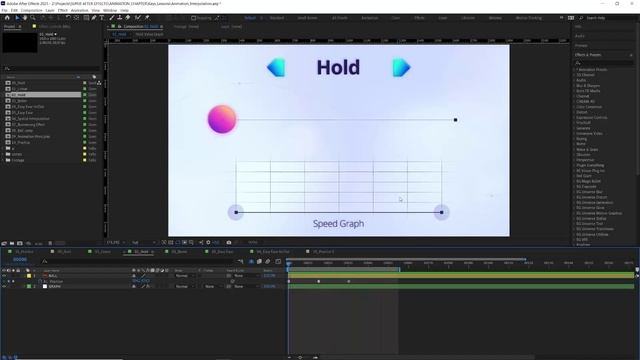The width and height of the screenshot is (640, 360).
Task: Toggle the Snapping checkbox
Action: tap(194, 18)
